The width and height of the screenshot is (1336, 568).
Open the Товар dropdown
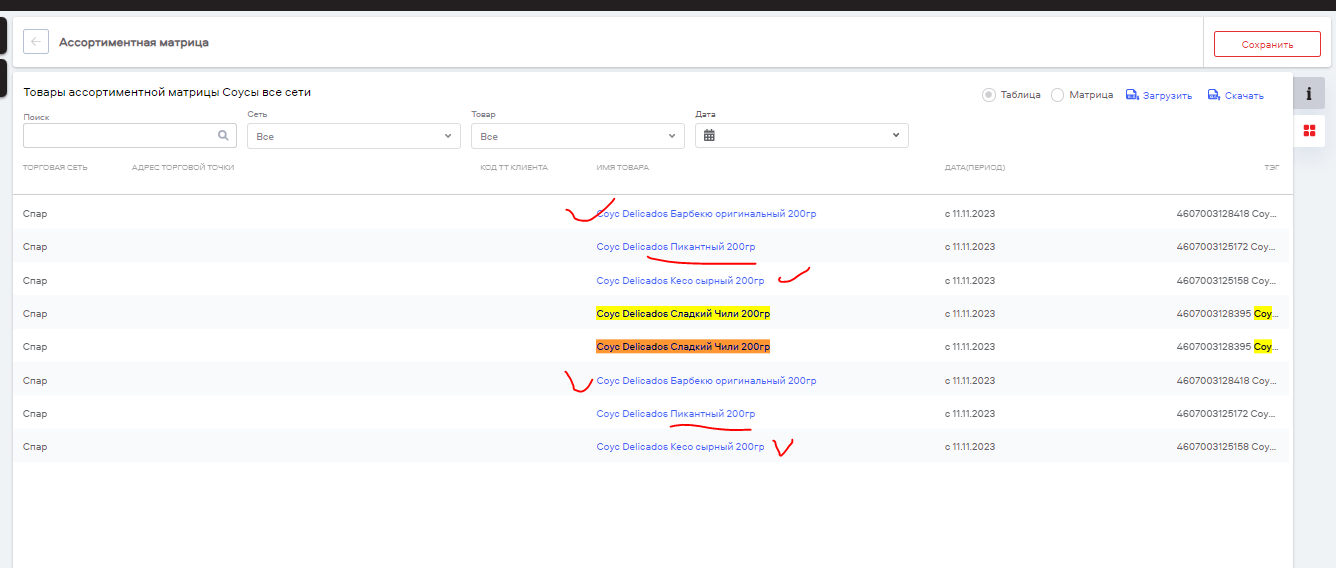[578, 136]
